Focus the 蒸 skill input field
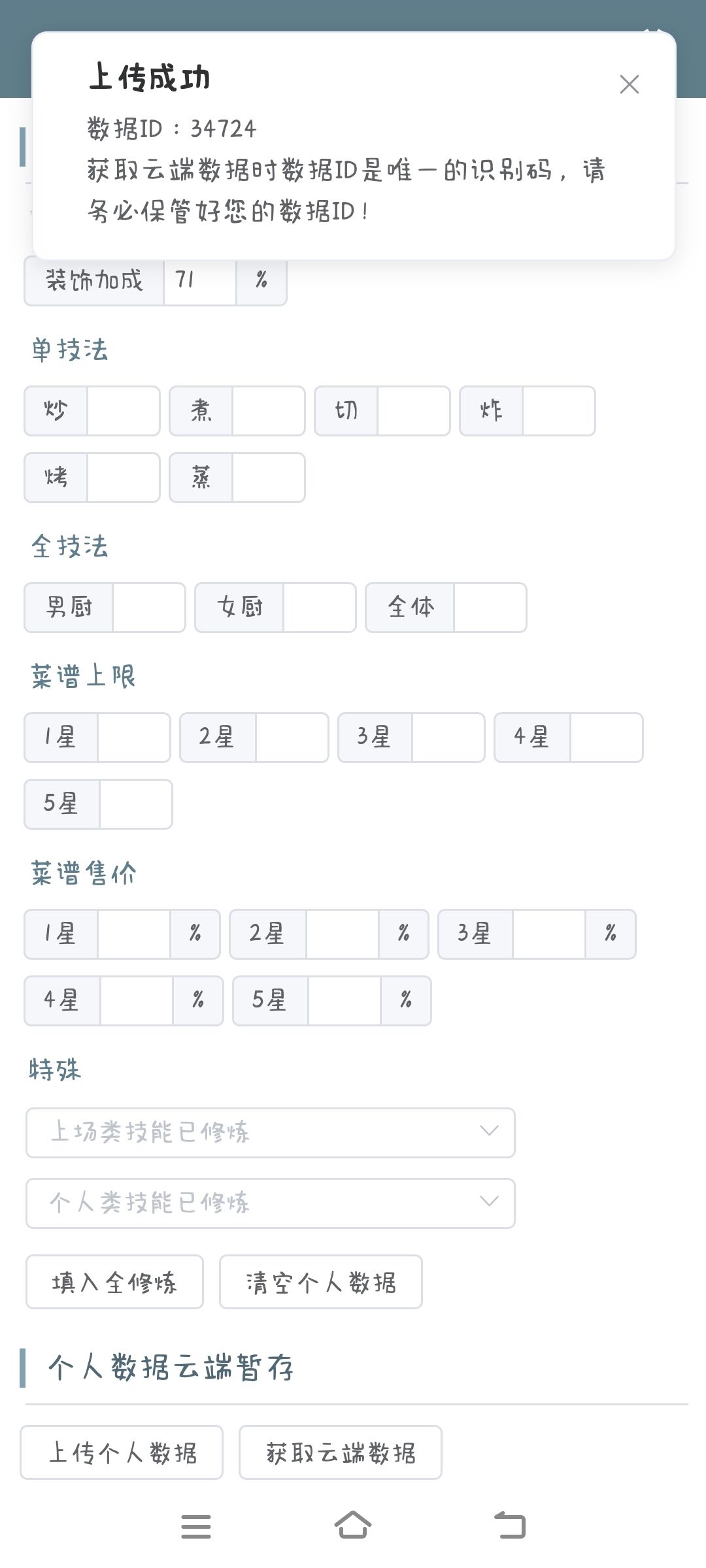The image size is (706, 1568). 269,478
